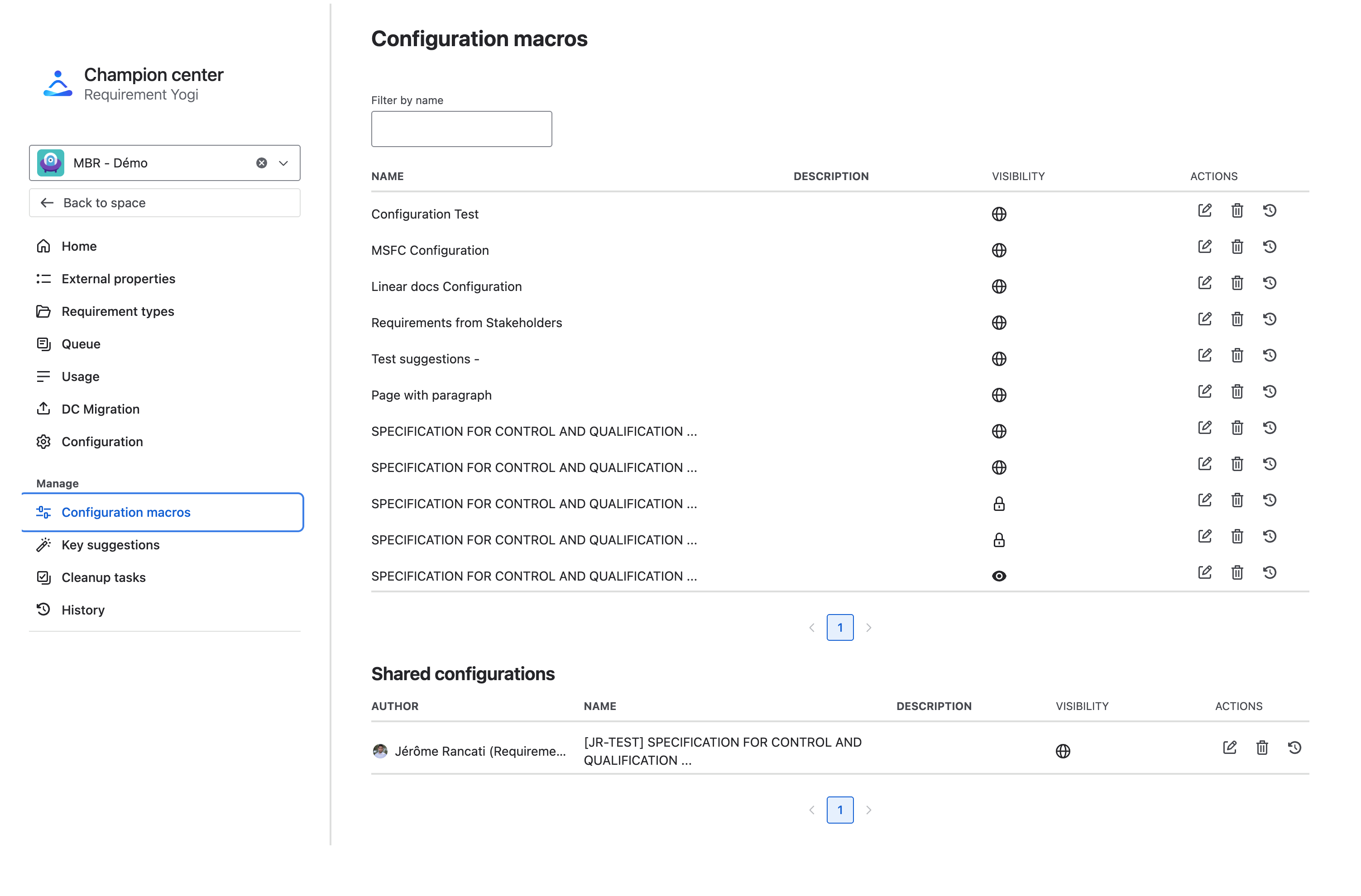Open Jérôme Rancati's author profile link
The height and width of the screenshot is (896, 1361).
pos(479,751)
